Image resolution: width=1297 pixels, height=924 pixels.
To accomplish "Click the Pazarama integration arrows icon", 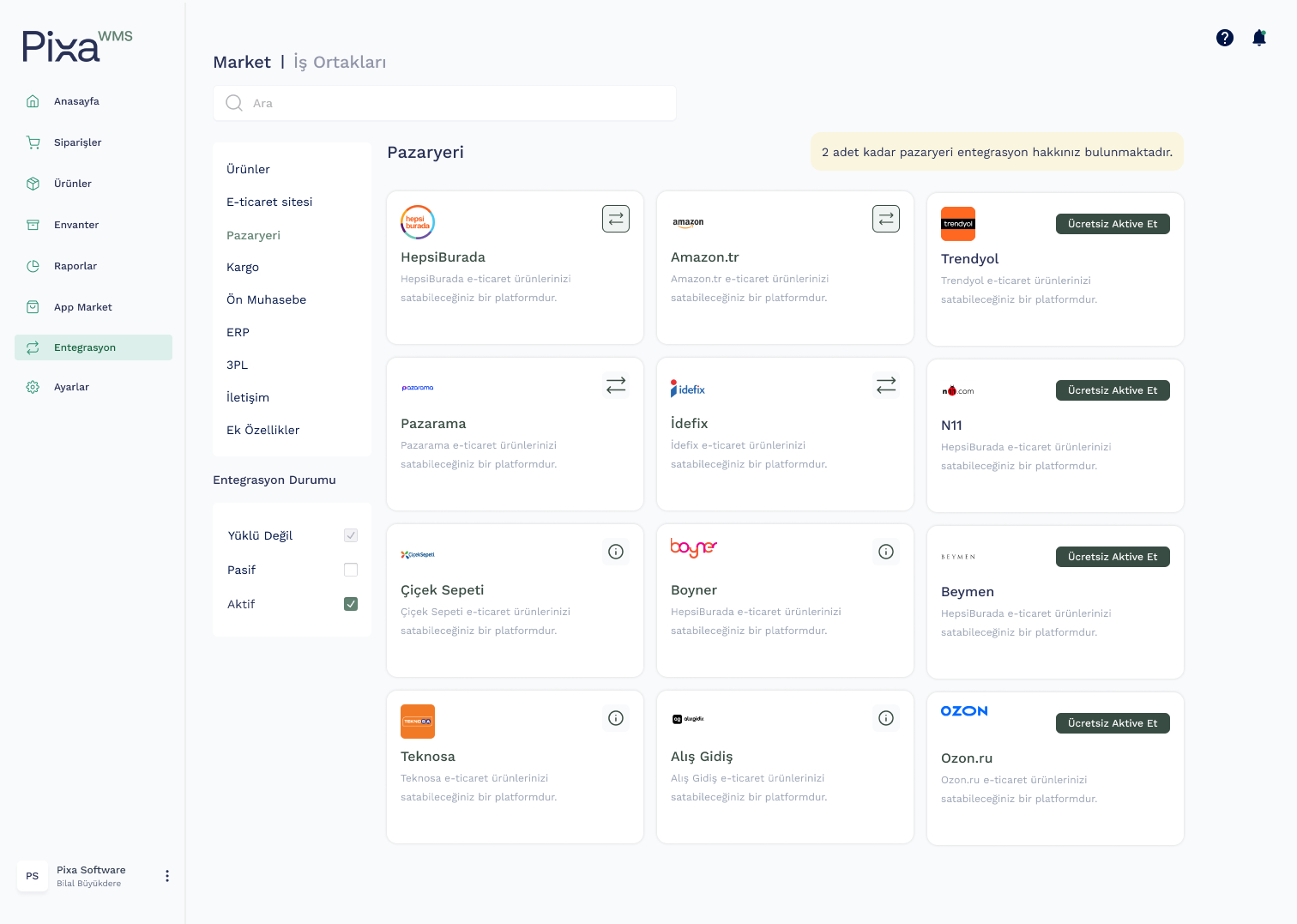I will [x=616, y=385].
